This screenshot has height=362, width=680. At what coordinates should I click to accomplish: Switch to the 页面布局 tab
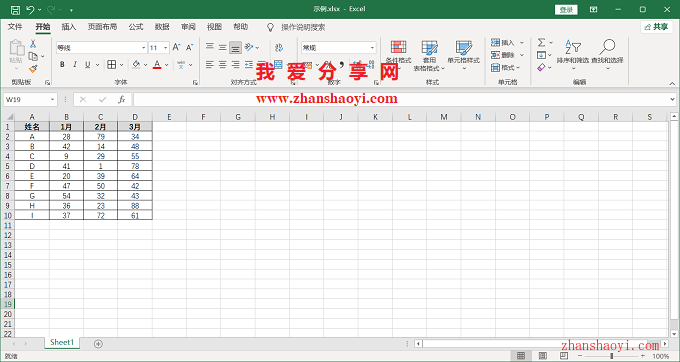click(x=102, y=27)
